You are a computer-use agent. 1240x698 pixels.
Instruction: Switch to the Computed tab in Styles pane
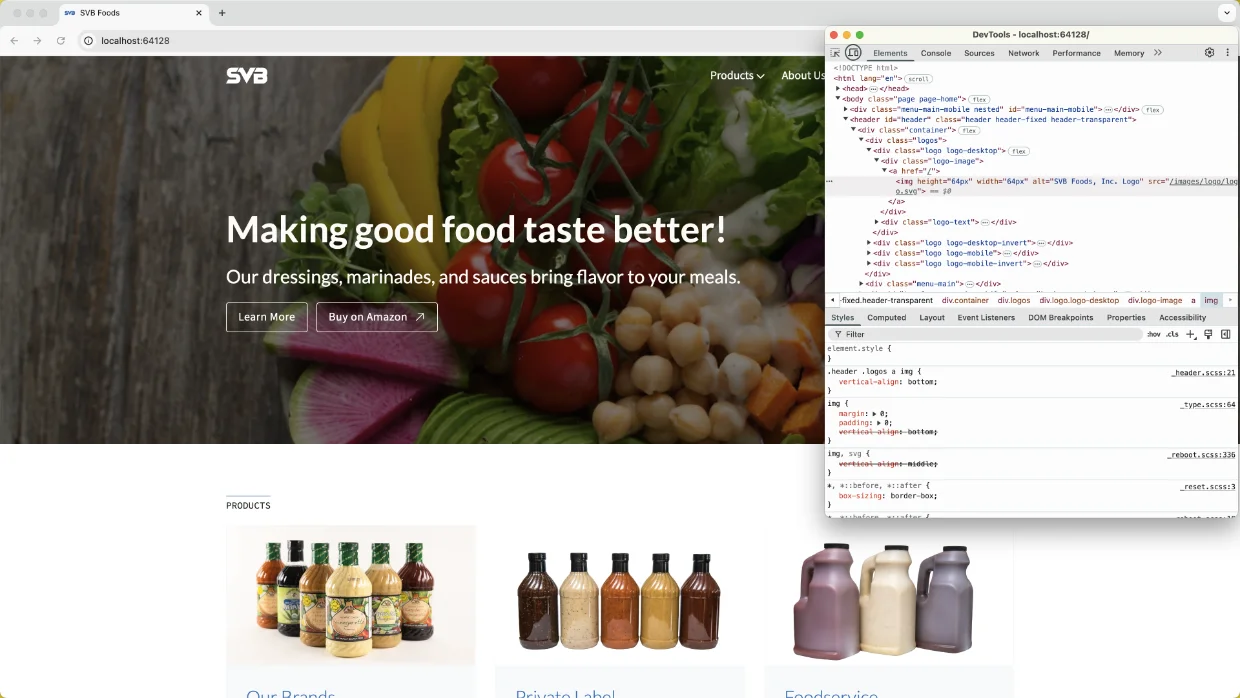[886, 317]
